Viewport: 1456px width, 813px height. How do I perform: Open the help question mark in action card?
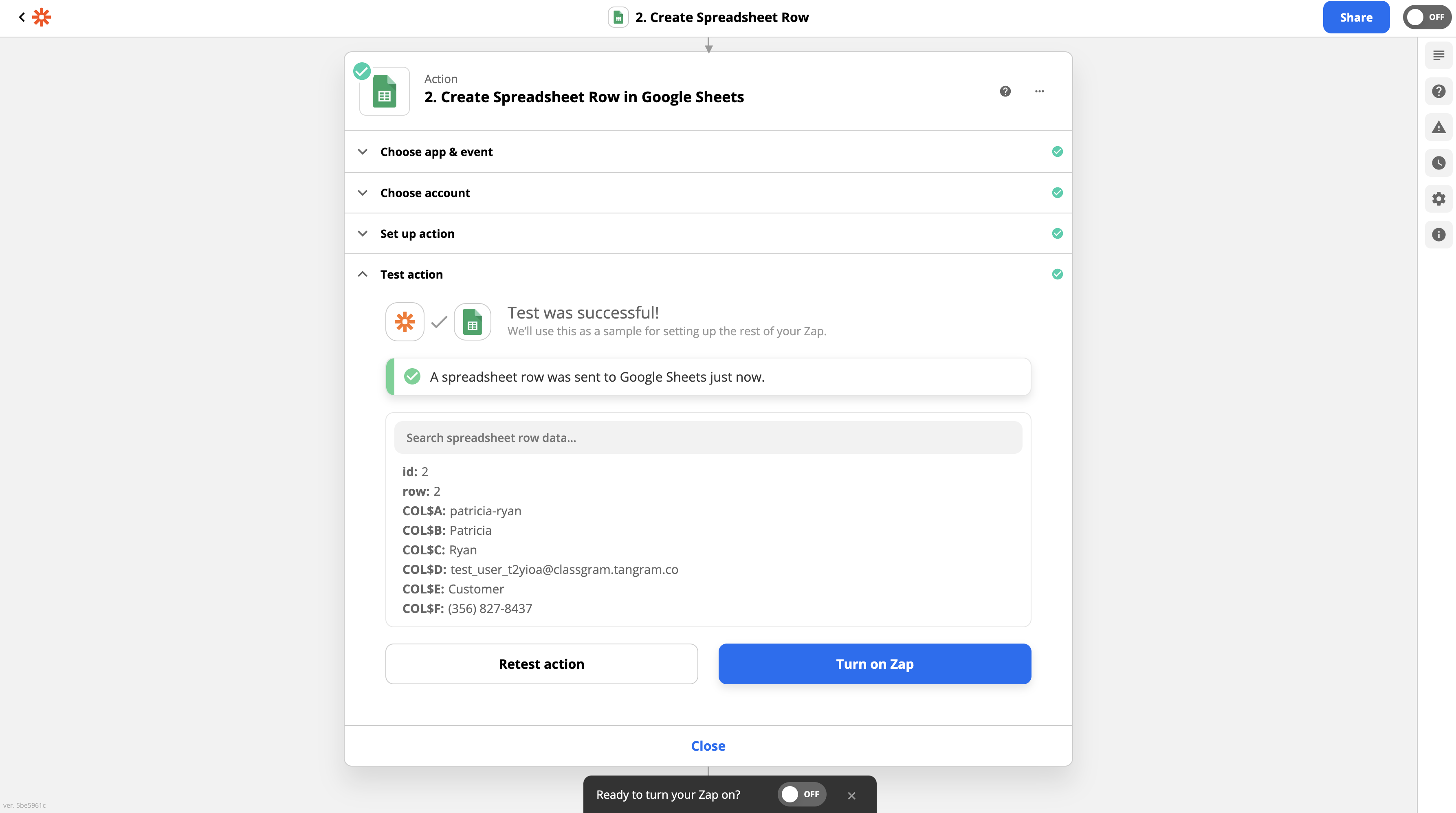[1005, 91]
